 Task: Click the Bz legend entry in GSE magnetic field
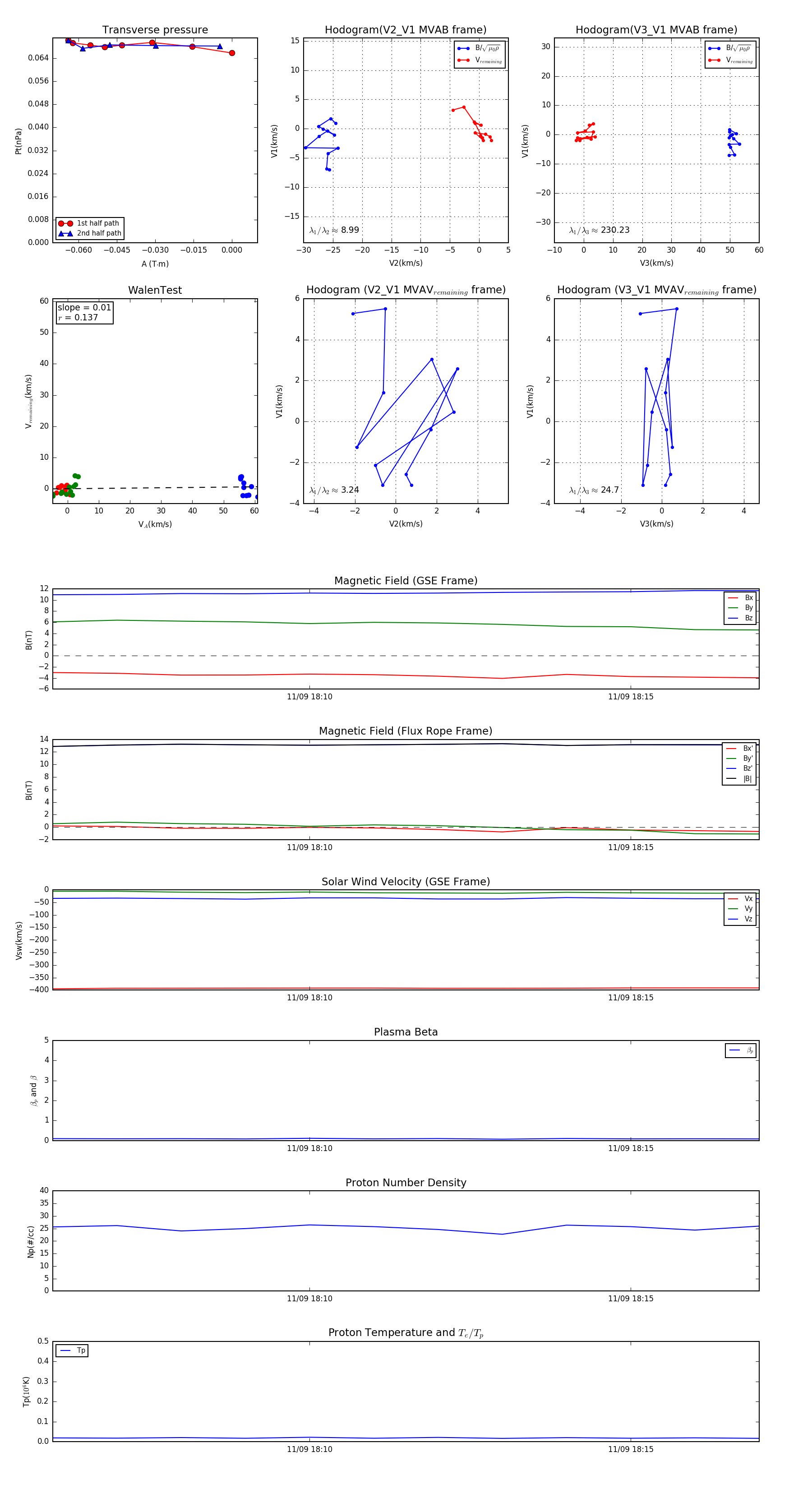click(740, 619)
